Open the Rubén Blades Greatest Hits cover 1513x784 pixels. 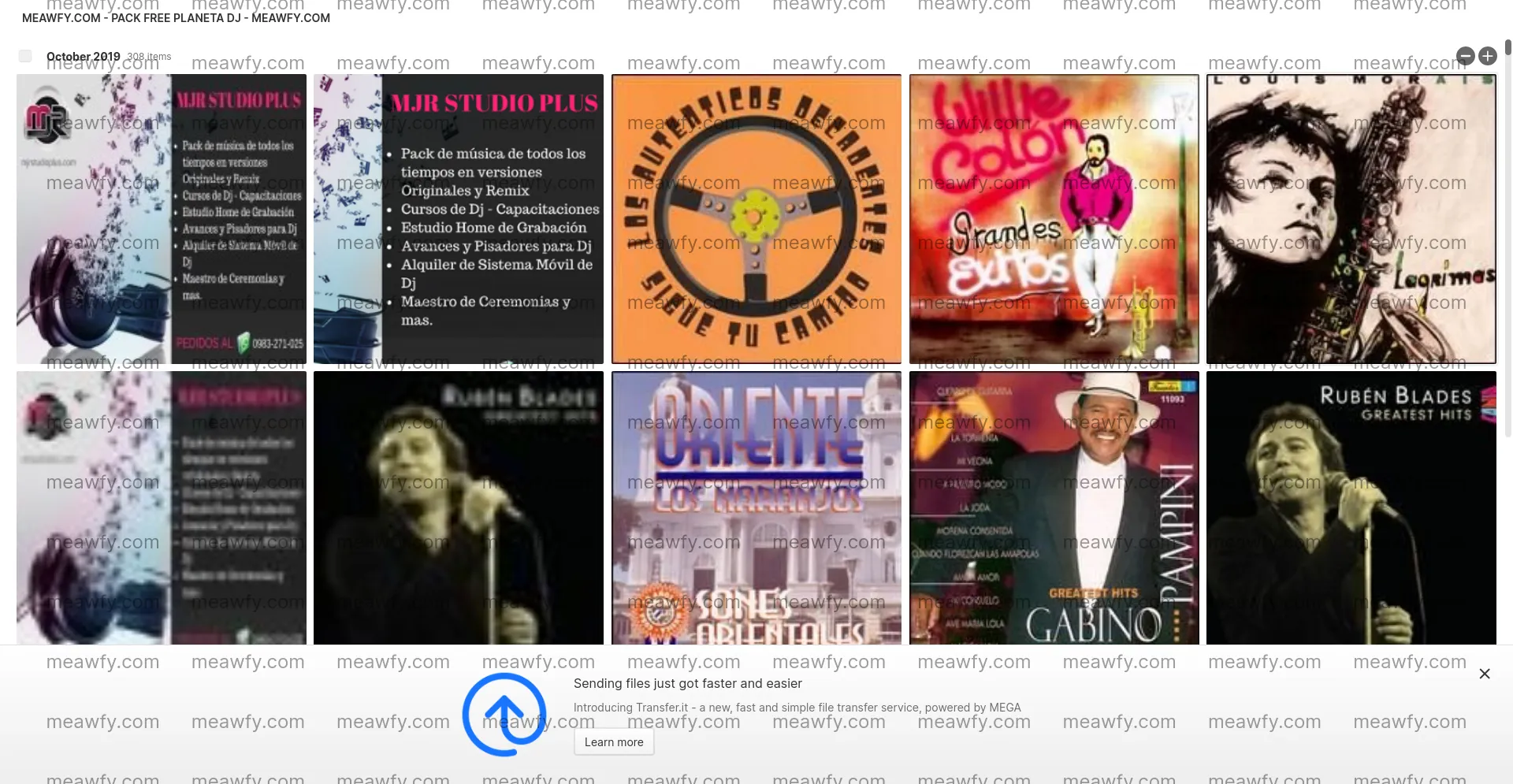click(1351, 508)
